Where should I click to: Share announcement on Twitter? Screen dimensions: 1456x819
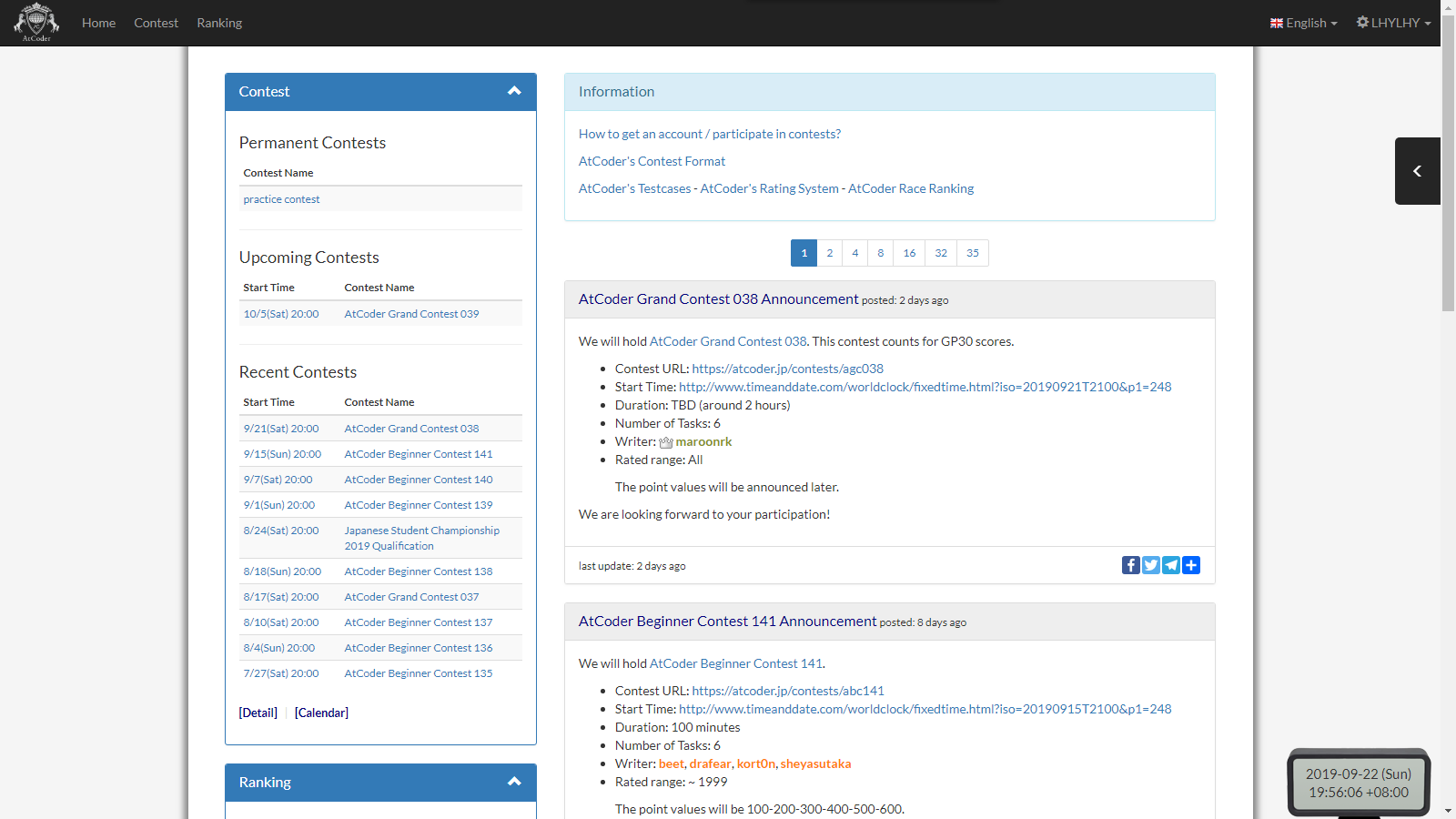[1150, 565]
